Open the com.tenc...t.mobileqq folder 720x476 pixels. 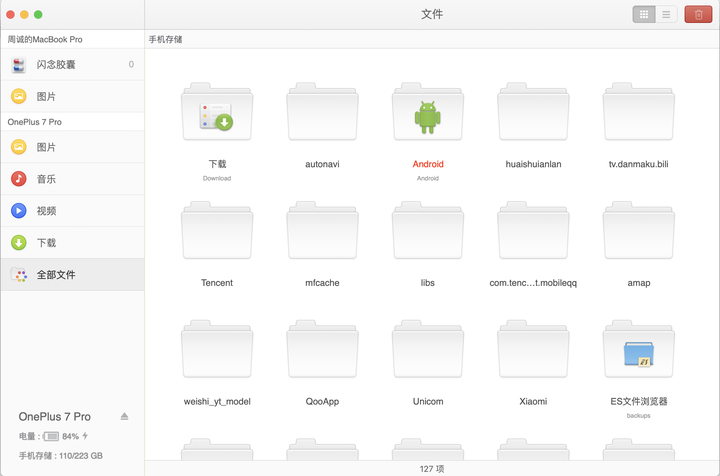tap(533, 230)
